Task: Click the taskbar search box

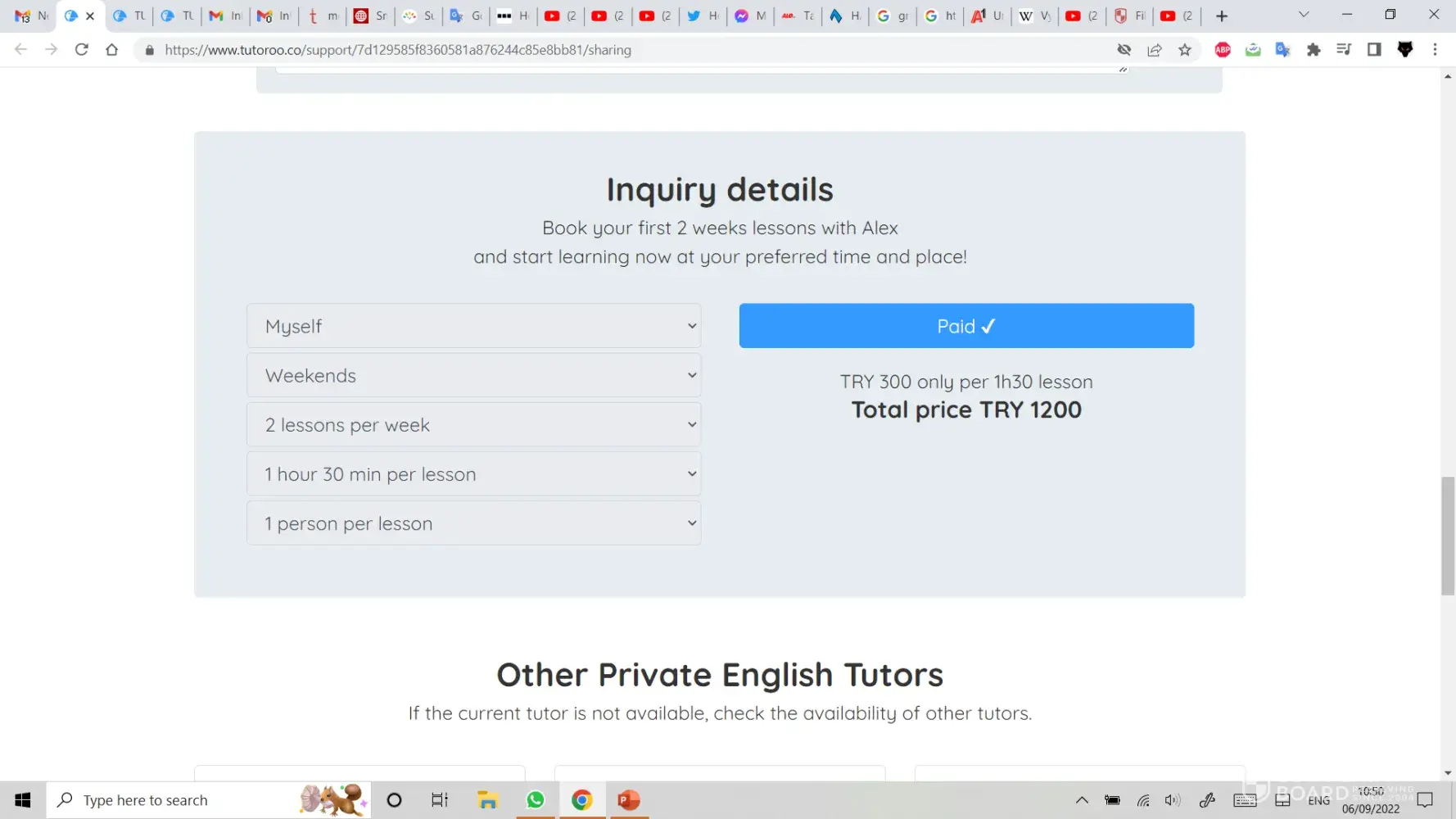Action: (x=209, y=800)
